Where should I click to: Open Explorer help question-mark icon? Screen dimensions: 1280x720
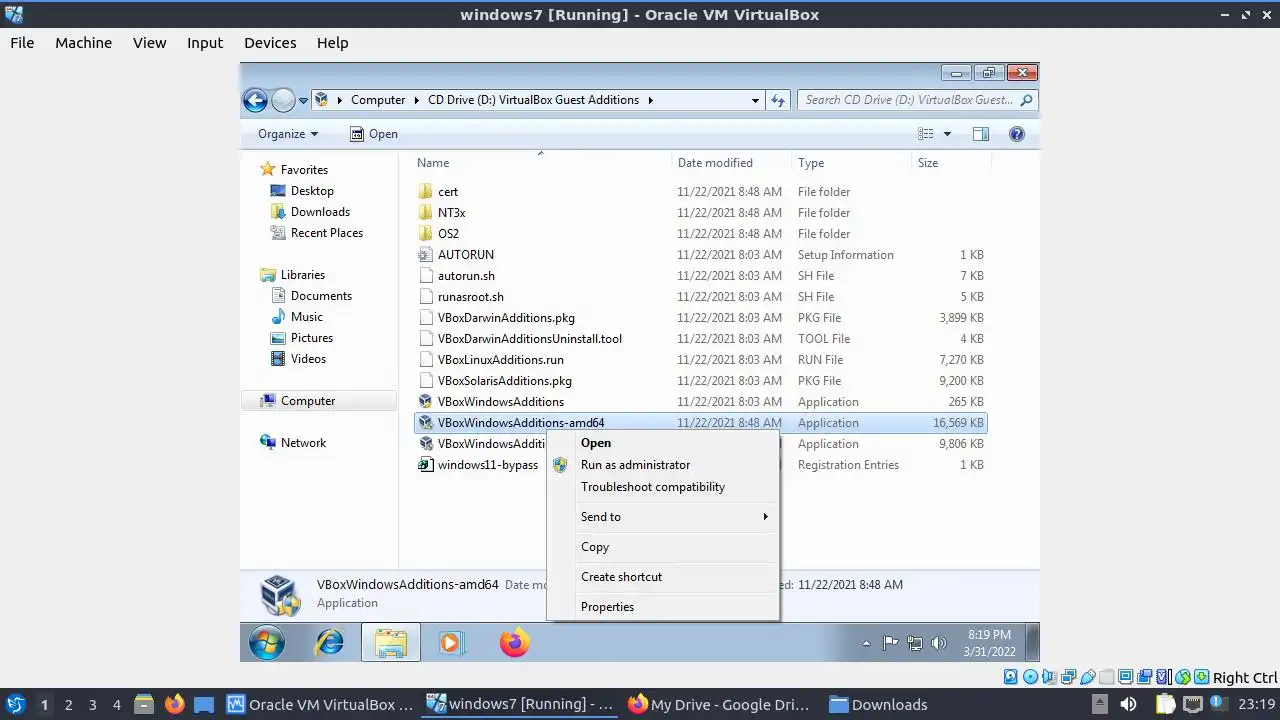coord(1017,134)
